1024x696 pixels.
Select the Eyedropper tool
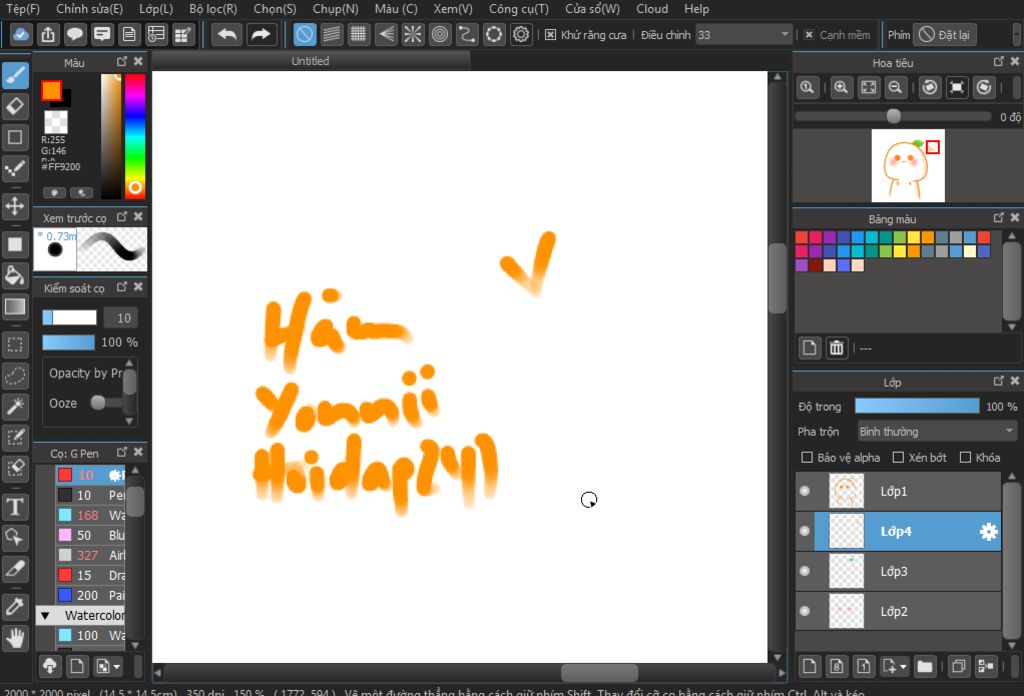15,607
